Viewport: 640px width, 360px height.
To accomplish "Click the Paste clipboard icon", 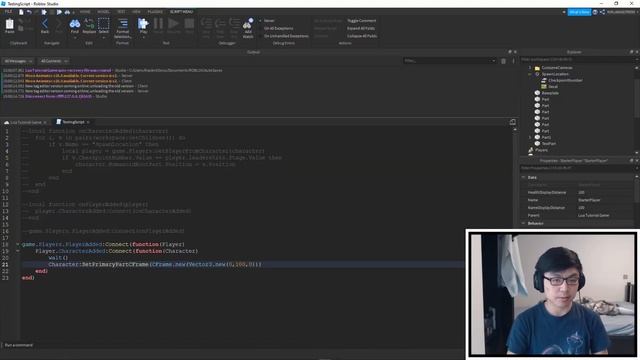I will tap(9, 24).
